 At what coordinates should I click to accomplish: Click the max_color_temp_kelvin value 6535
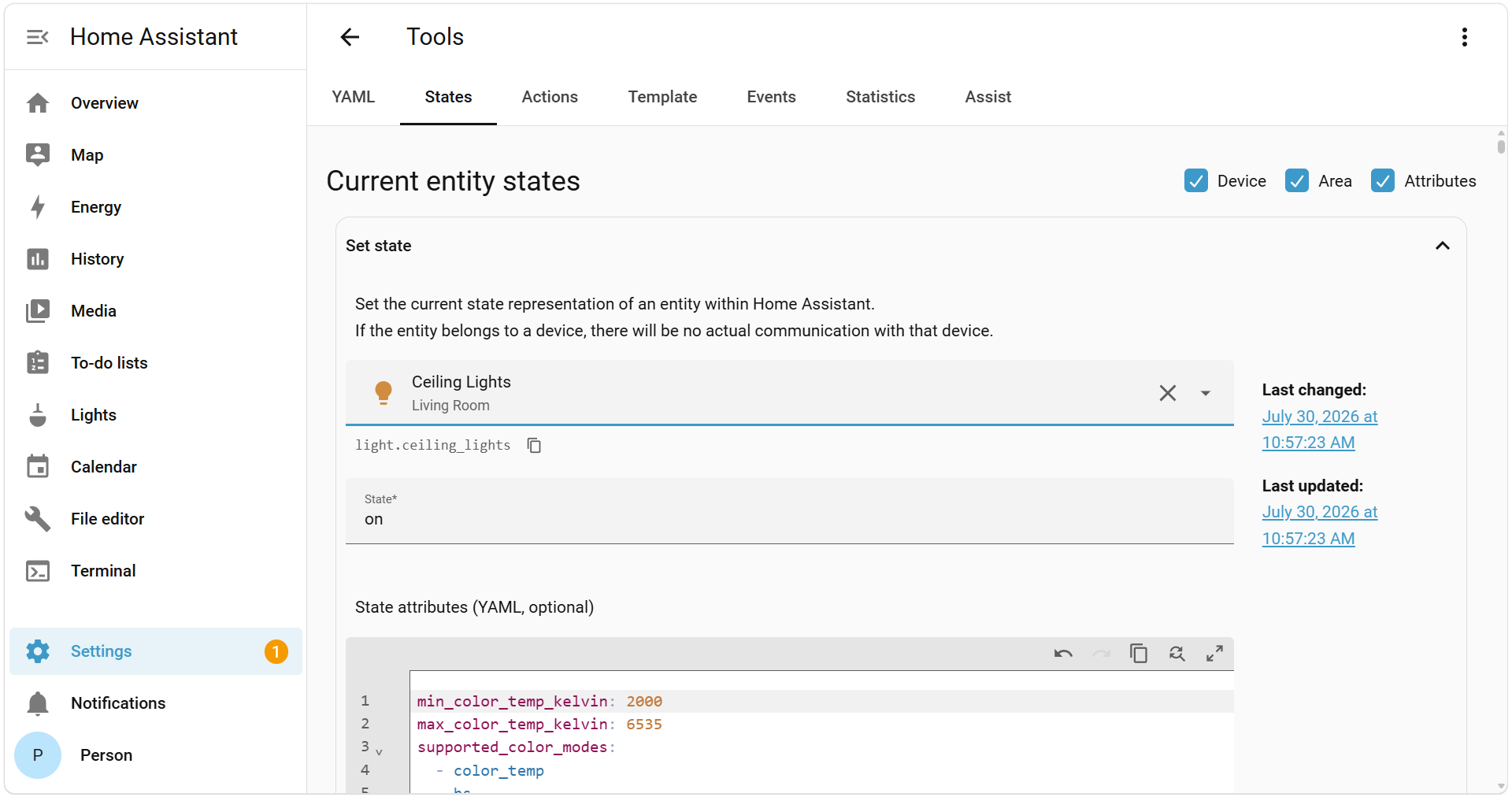point(643,724)
